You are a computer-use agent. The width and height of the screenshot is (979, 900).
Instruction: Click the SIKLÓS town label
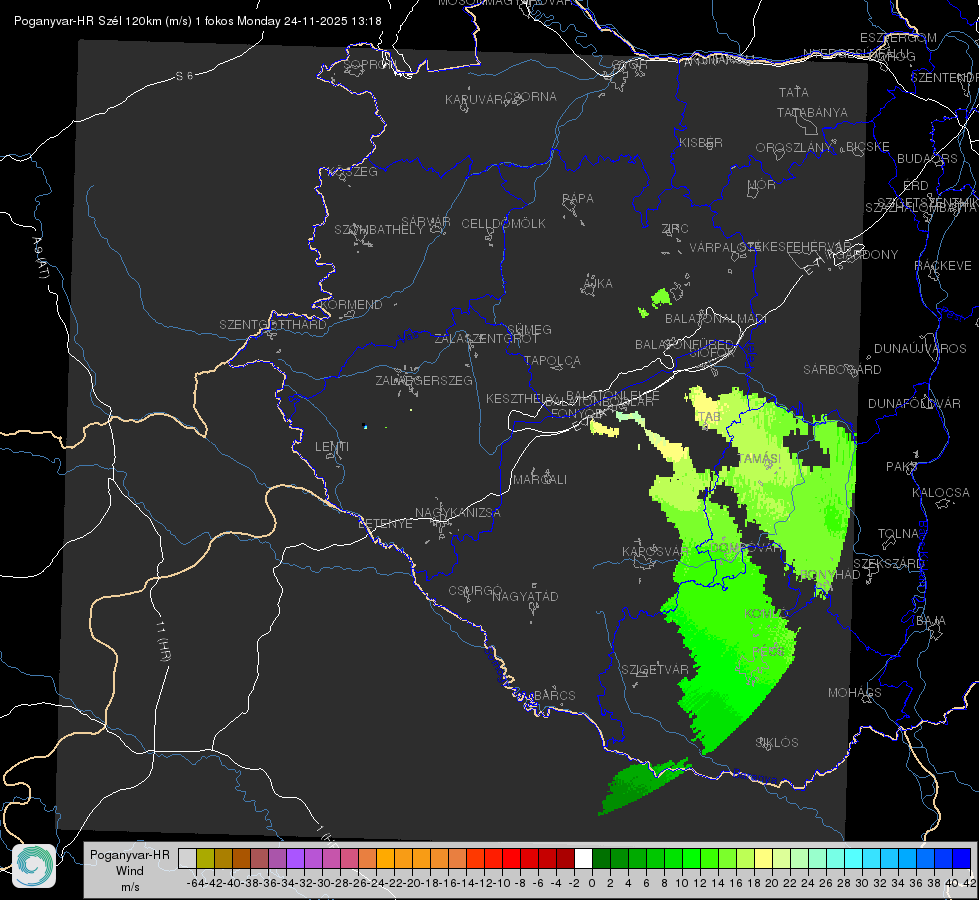pyautogui.click(x=777, y=743)
